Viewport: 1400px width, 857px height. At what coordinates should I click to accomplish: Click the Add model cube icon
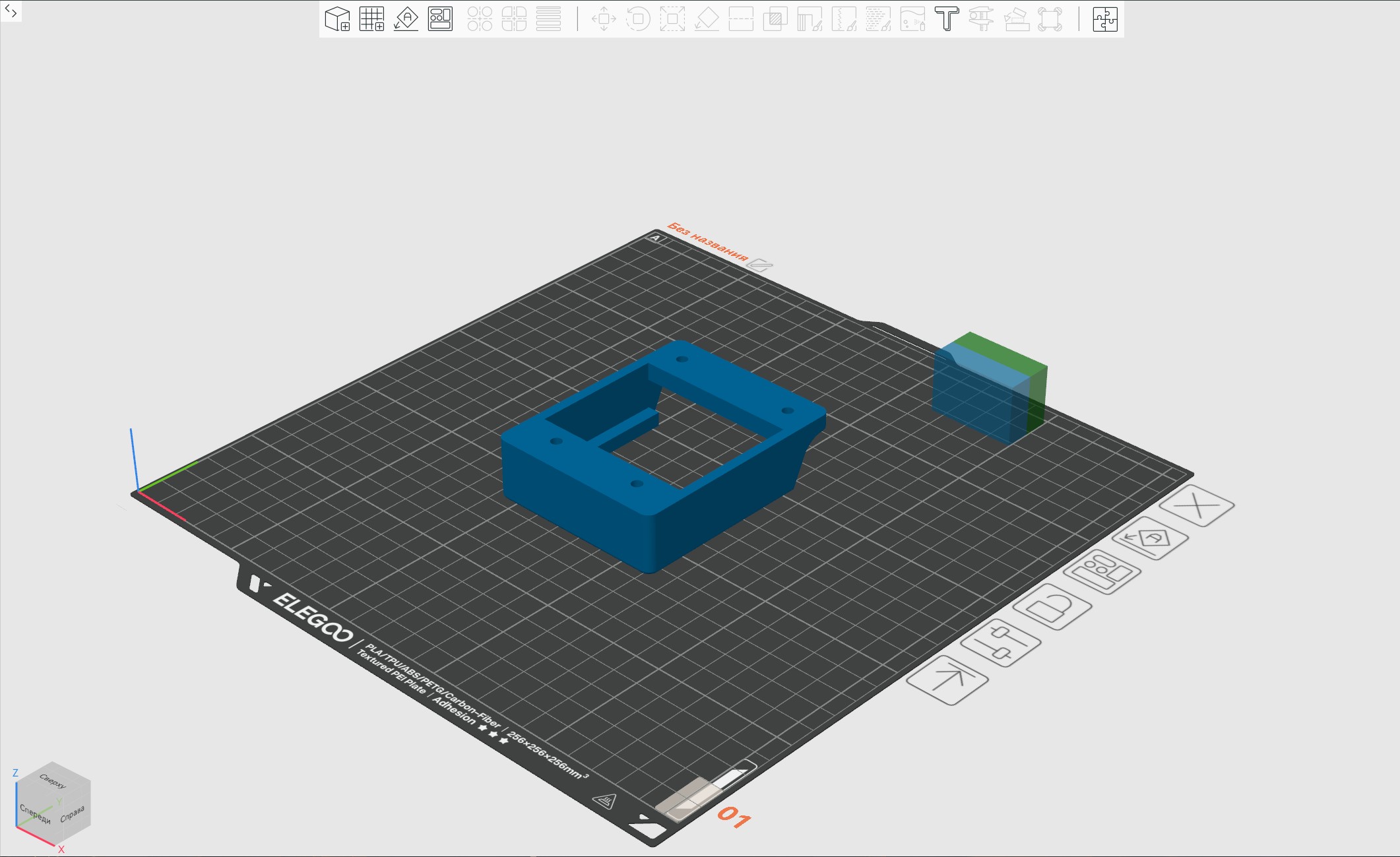click(x=337, y=18)
